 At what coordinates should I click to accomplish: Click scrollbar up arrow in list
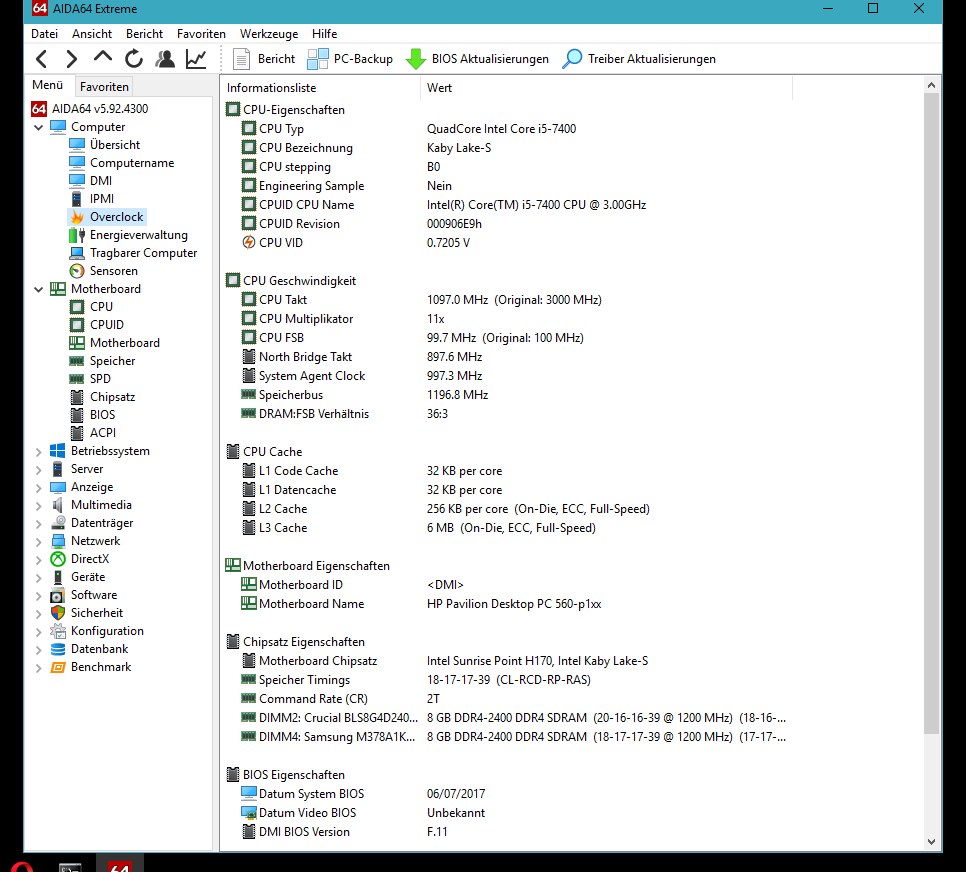[931, 86]
